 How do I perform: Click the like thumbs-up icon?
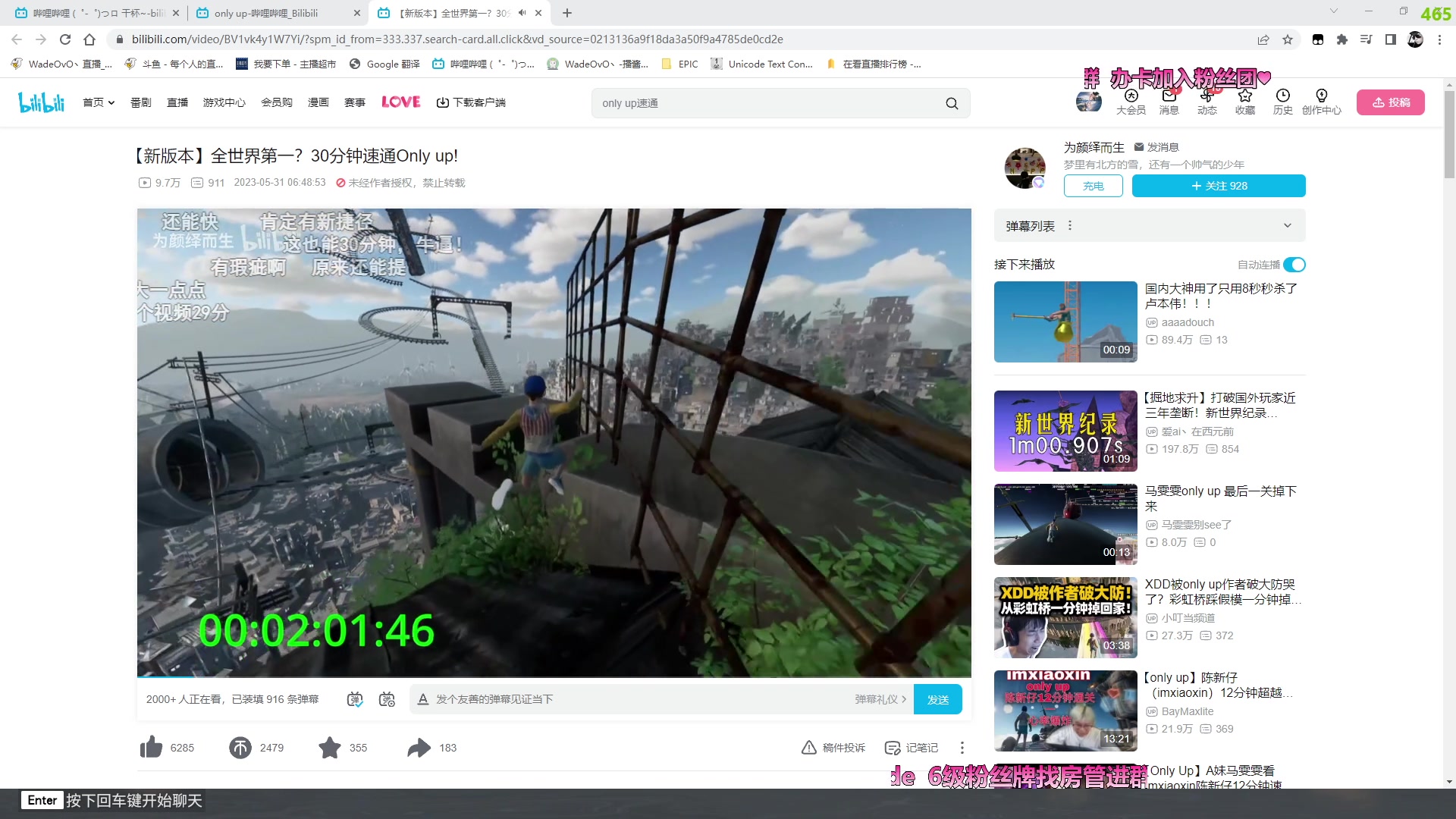(x=151, y=748)
